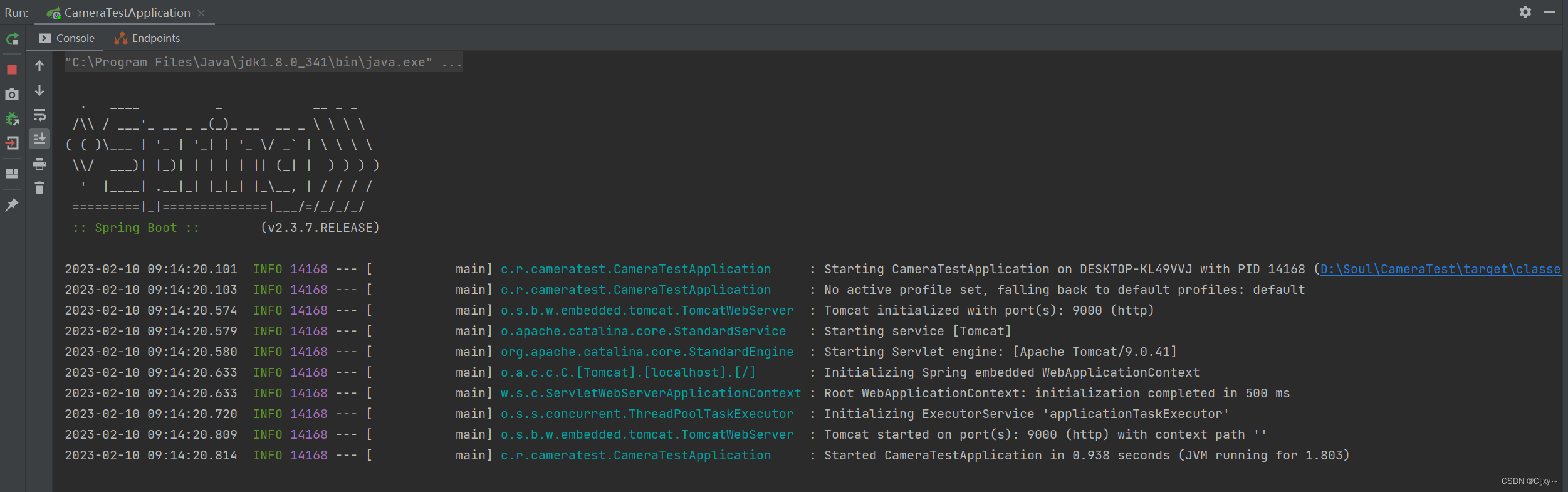Open Run panel settings gear

click(1525, 12)
